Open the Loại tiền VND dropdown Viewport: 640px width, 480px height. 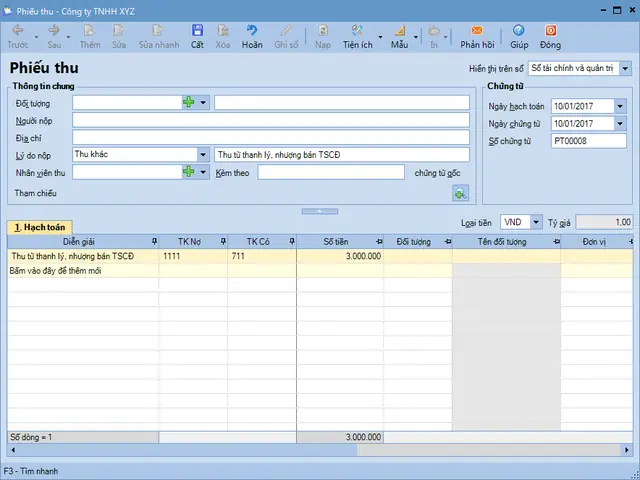click(x=536, y=222)
